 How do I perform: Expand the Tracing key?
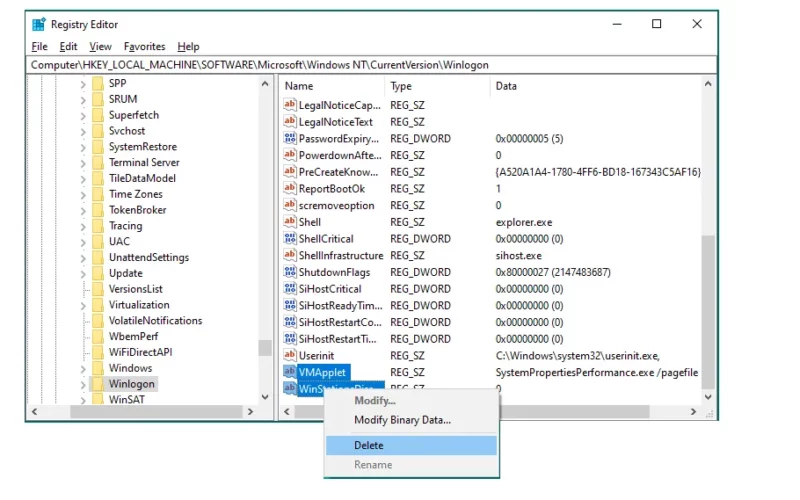click(83, 227)
